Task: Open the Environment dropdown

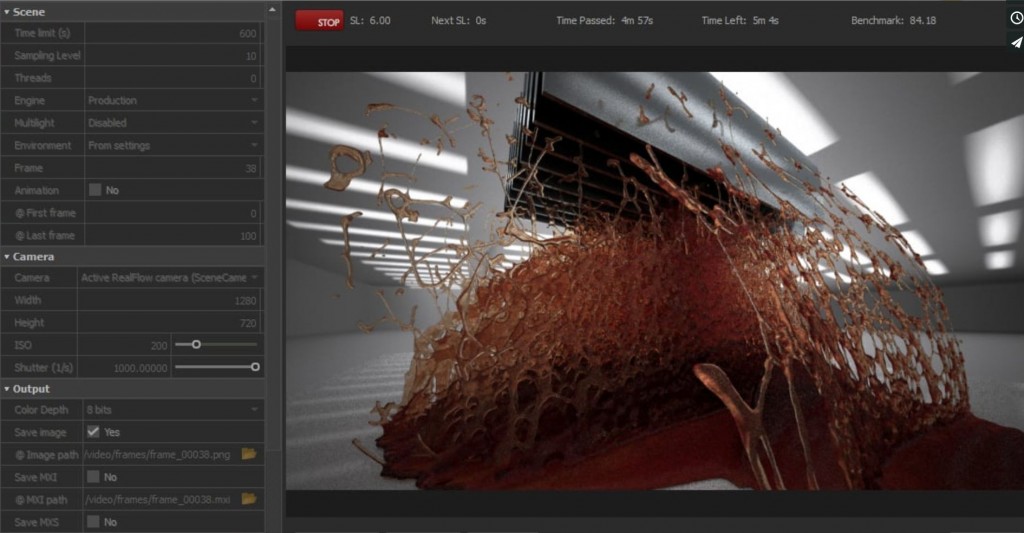Action: point(171,145)
